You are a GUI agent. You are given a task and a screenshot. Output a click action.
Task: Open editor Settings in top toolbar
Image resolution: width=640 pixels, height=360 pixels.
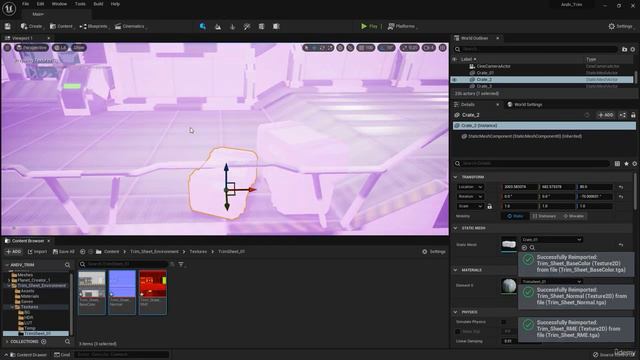[620, 26]
